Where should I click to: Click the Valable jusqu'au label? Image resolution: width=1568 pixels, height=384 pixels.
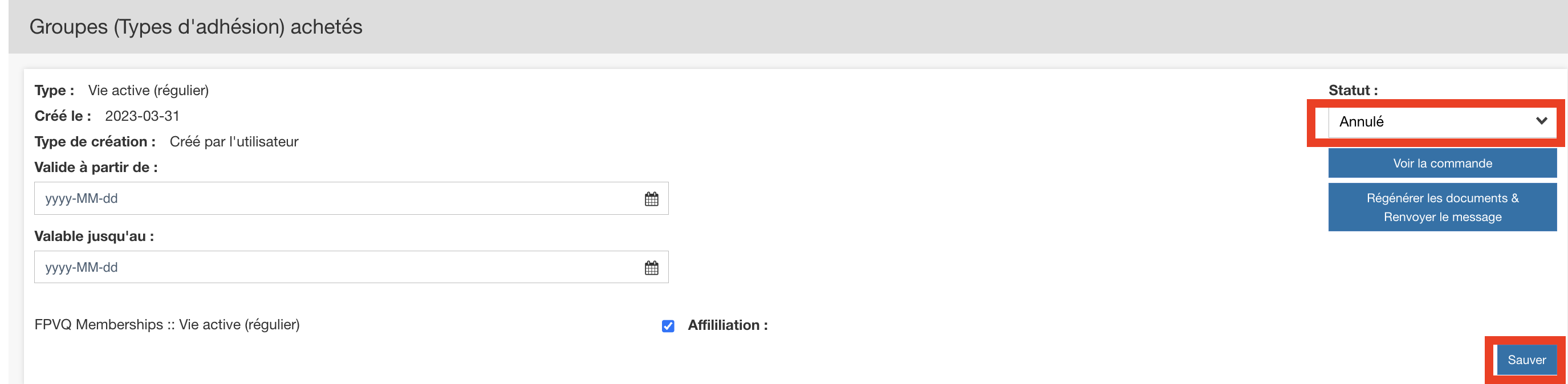94,236
